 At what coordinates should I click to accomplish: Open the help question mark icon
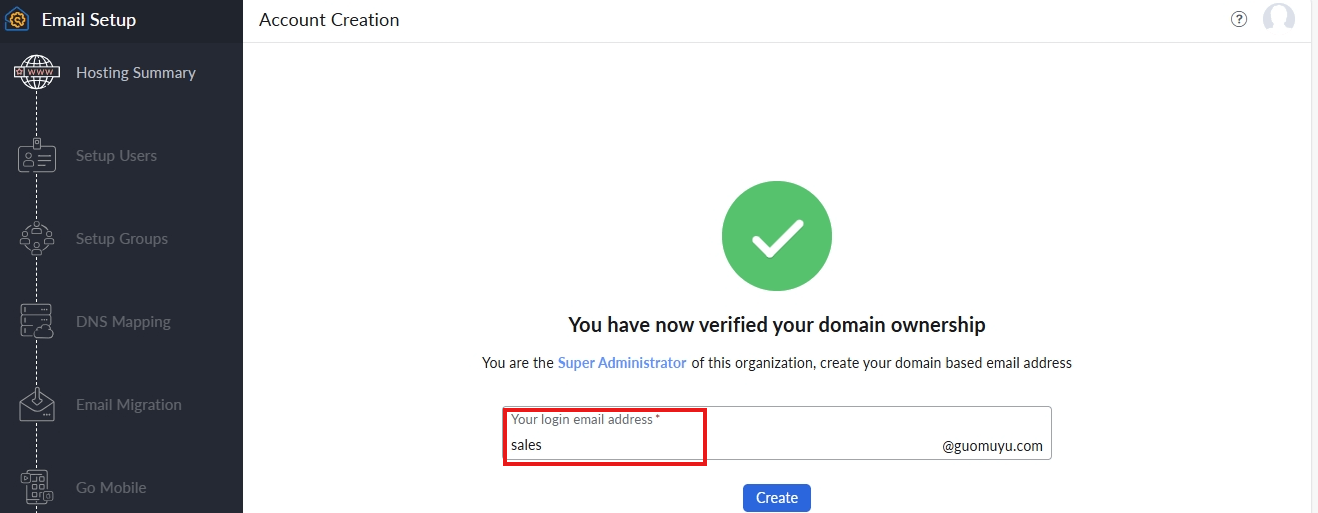[x=1239, y=19]
